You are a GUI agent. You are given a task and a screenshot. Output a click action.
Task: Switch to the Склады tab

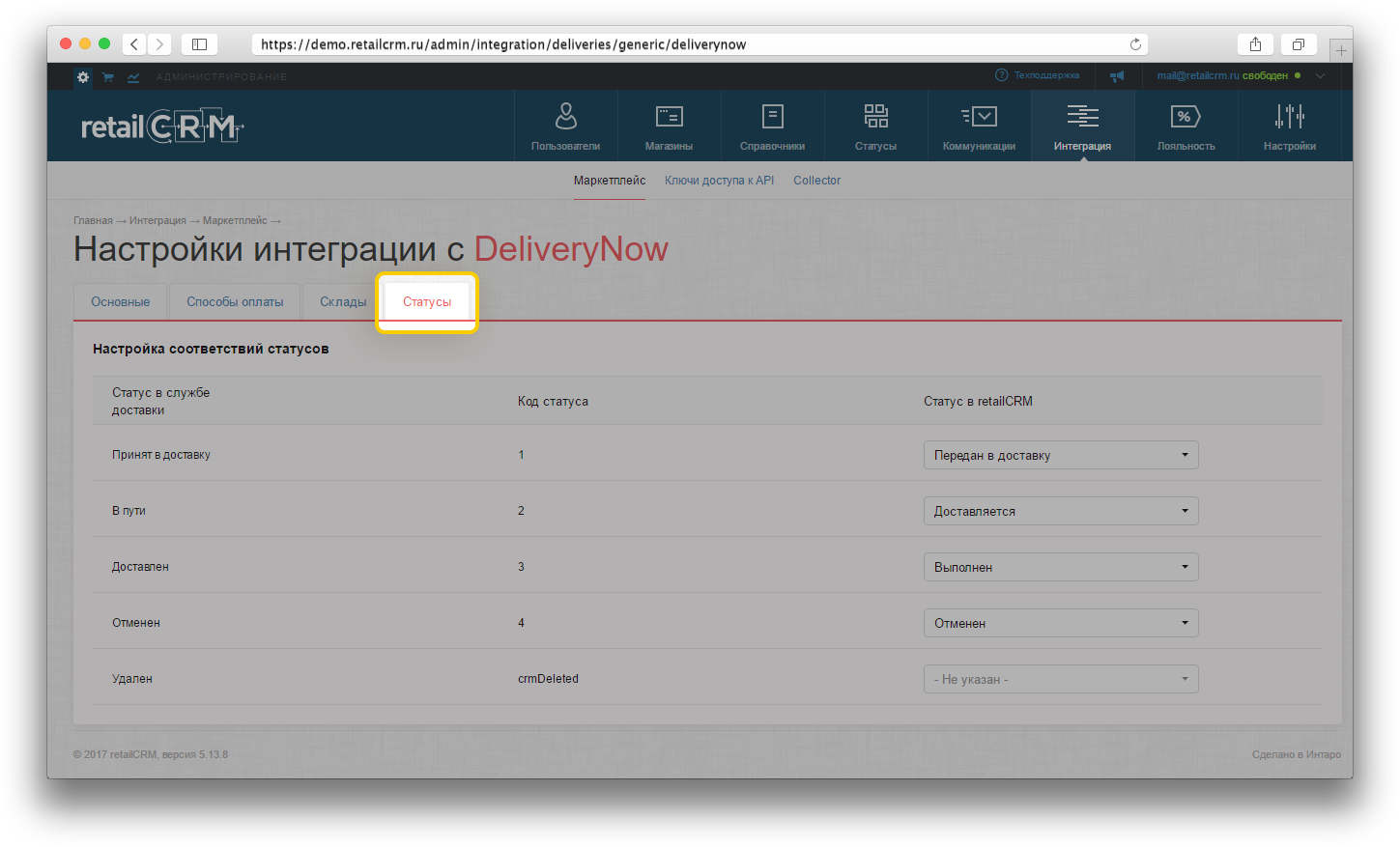[343, 302]
